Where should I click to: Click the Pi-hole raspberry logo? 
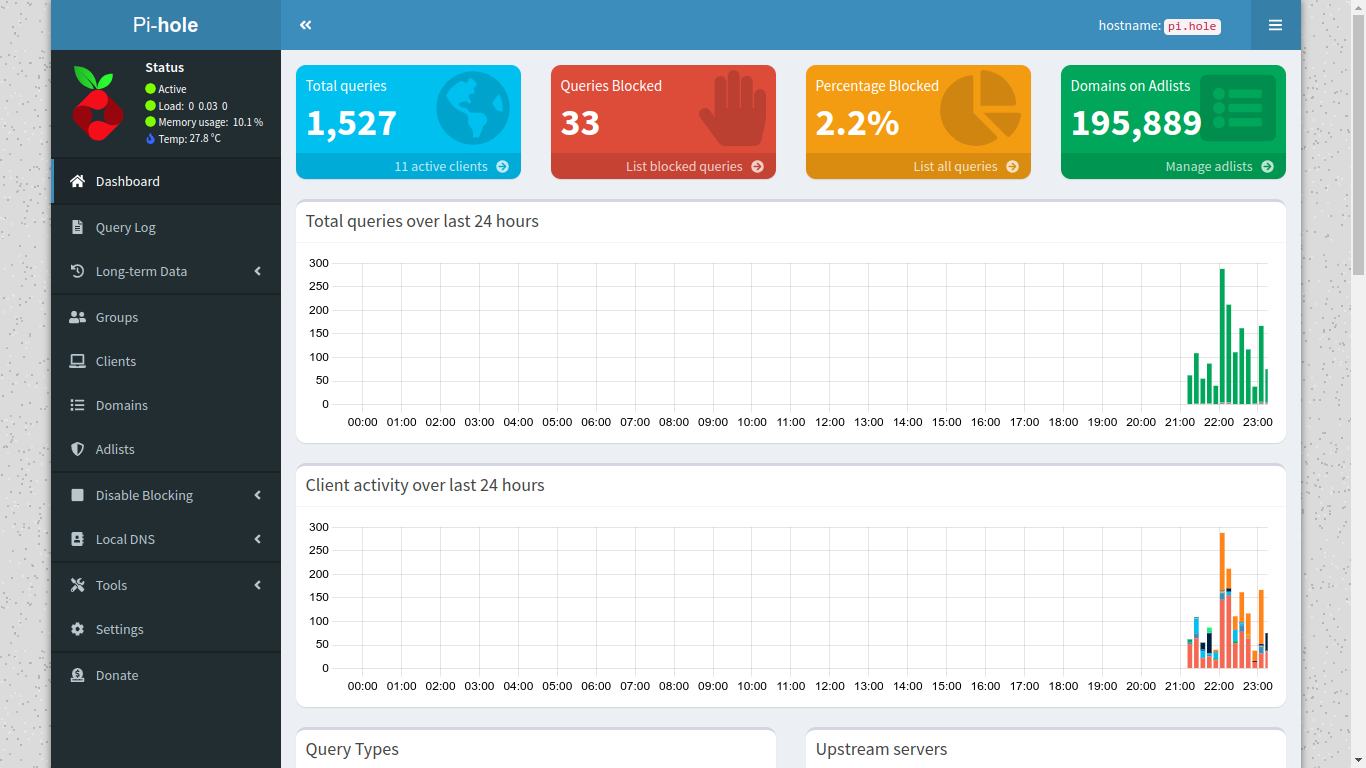(97, 103)
